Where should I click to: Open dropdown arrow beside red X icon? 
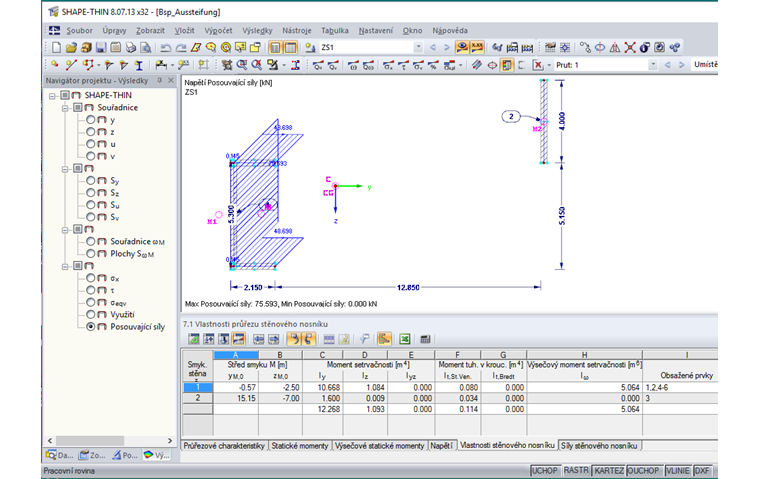(549, 65)
